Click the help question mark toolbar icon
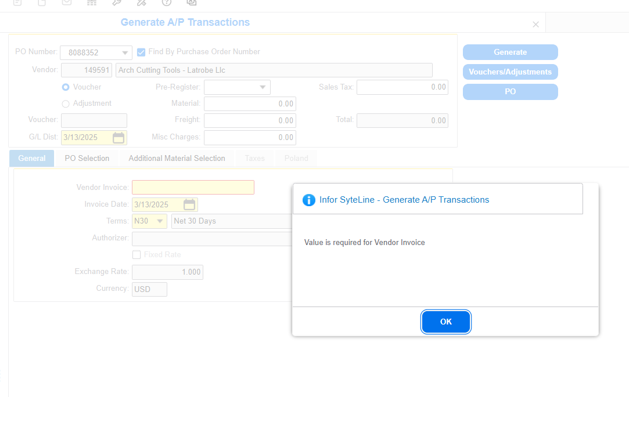Screen dimensions: 629x430 point(167,3)
